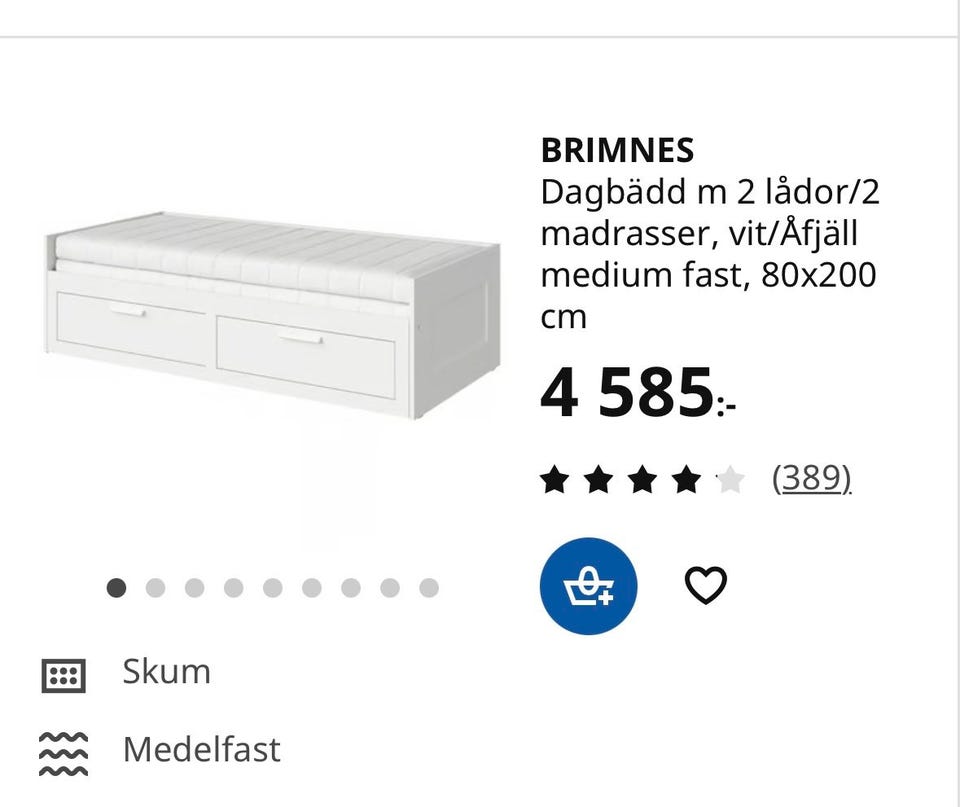960x807 pixels.
Task: Open the 389 reviews link
Action: [x=811, y=480]
